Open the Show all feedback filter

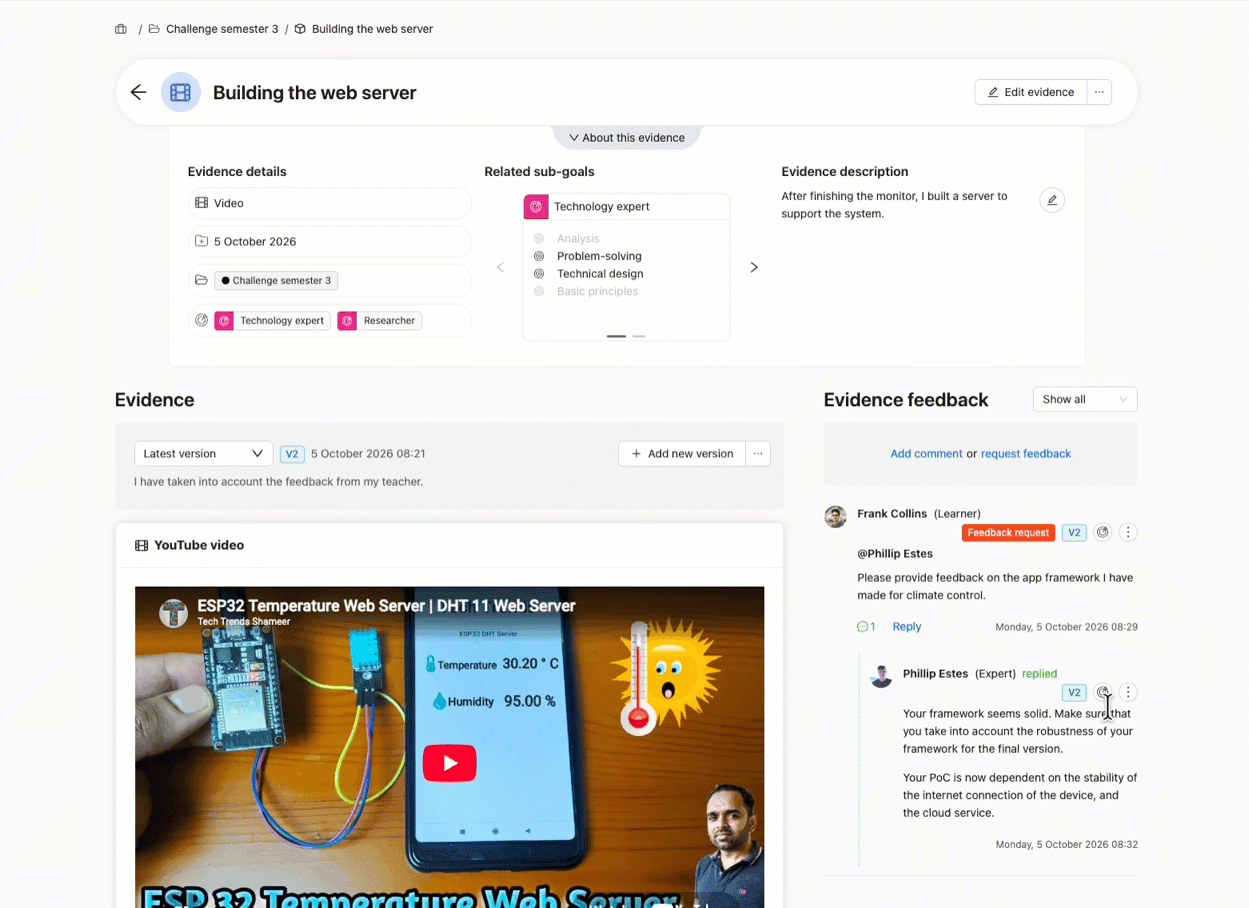point(1084,399)
